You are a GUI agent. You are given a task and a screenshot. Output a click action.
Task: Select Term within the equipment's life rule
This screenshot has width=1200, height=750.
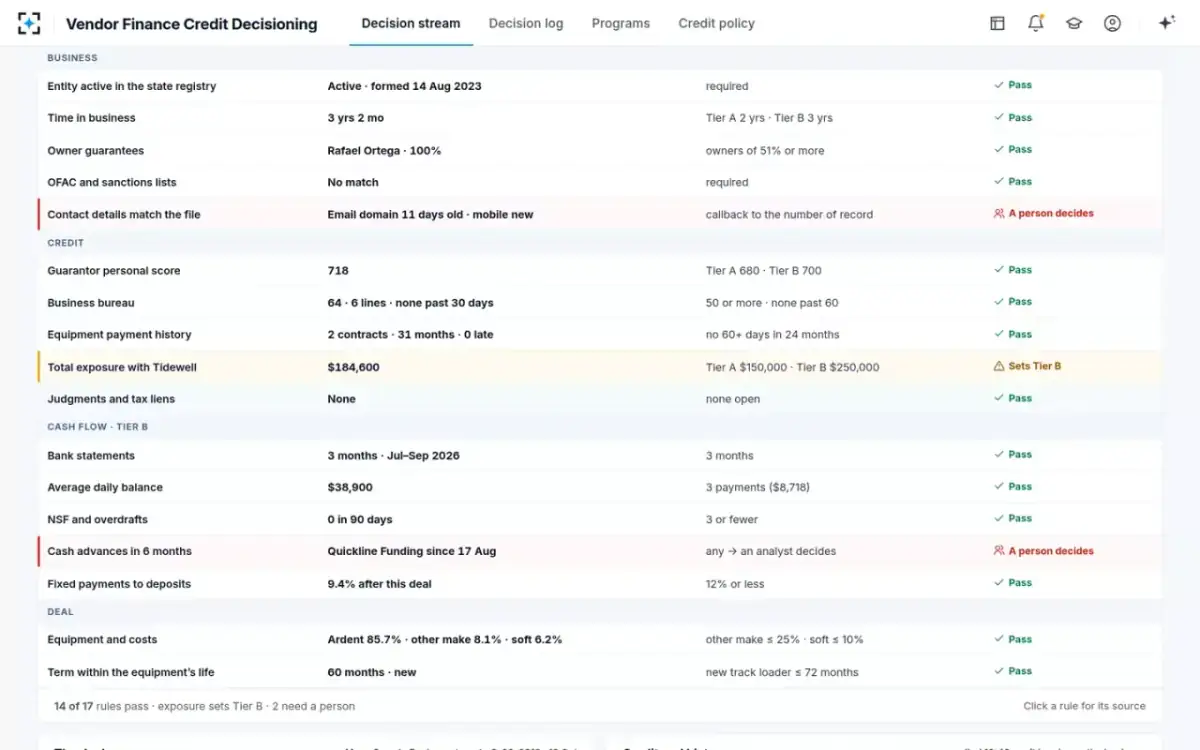coord(600,672)
